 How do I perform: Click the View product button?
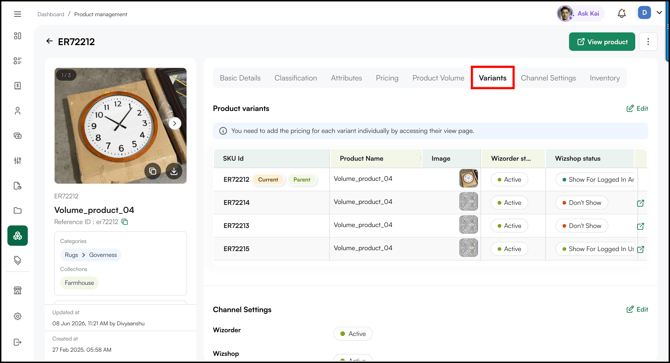602,41
